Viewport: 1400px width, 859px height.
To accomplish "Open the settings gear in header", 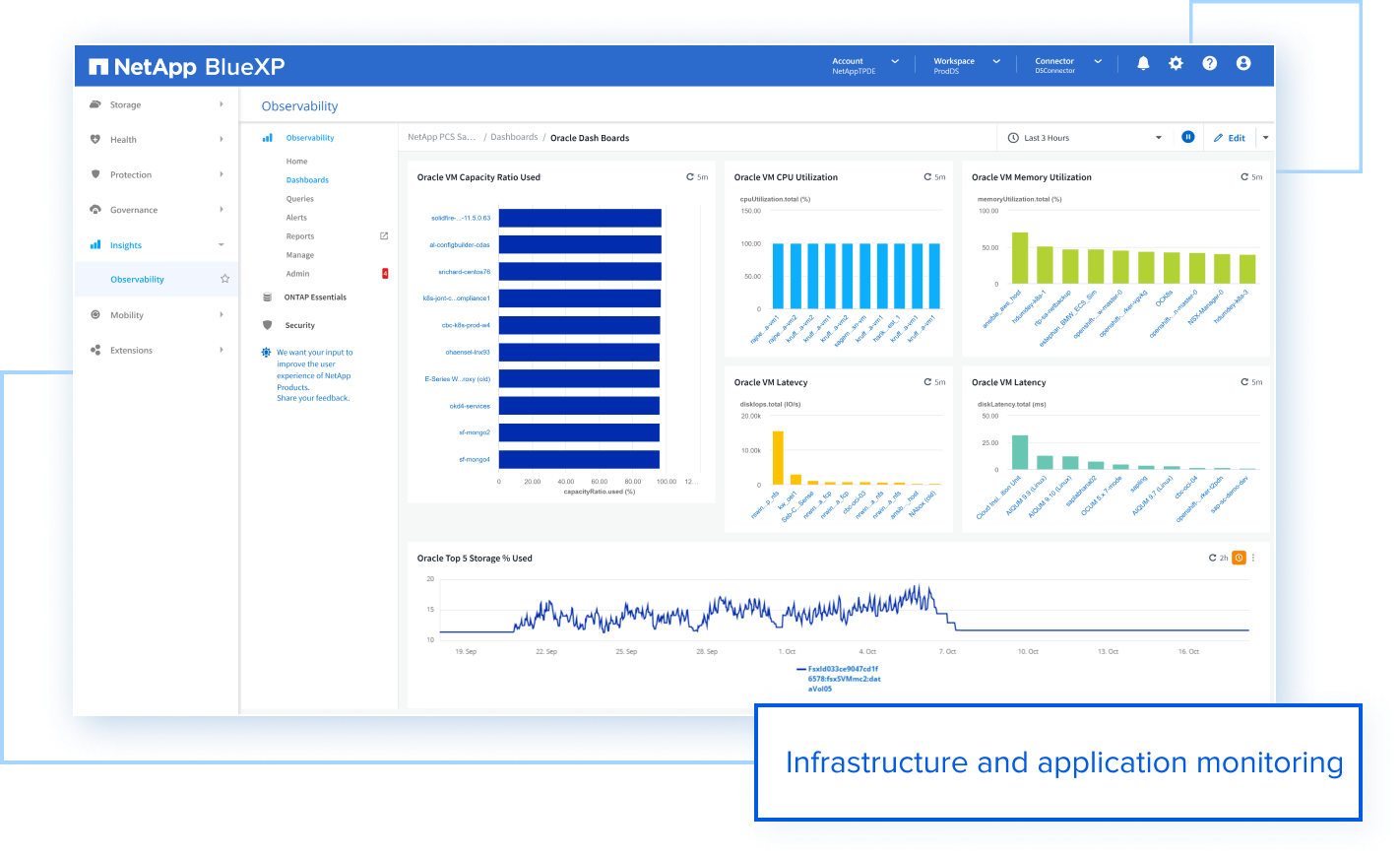I will [1176, 63].
